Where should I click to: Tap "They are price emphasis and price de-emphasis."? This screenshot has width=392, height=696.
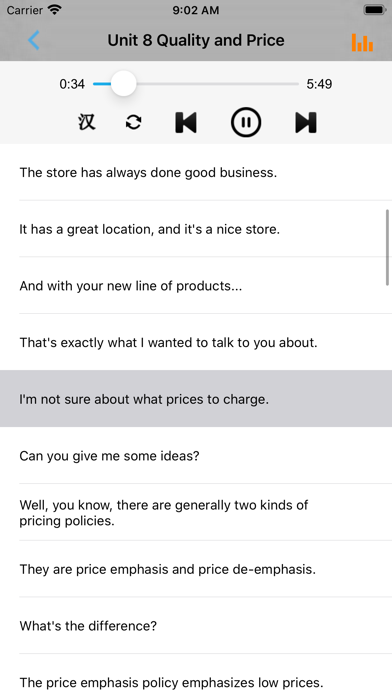[x=196, y=569]
